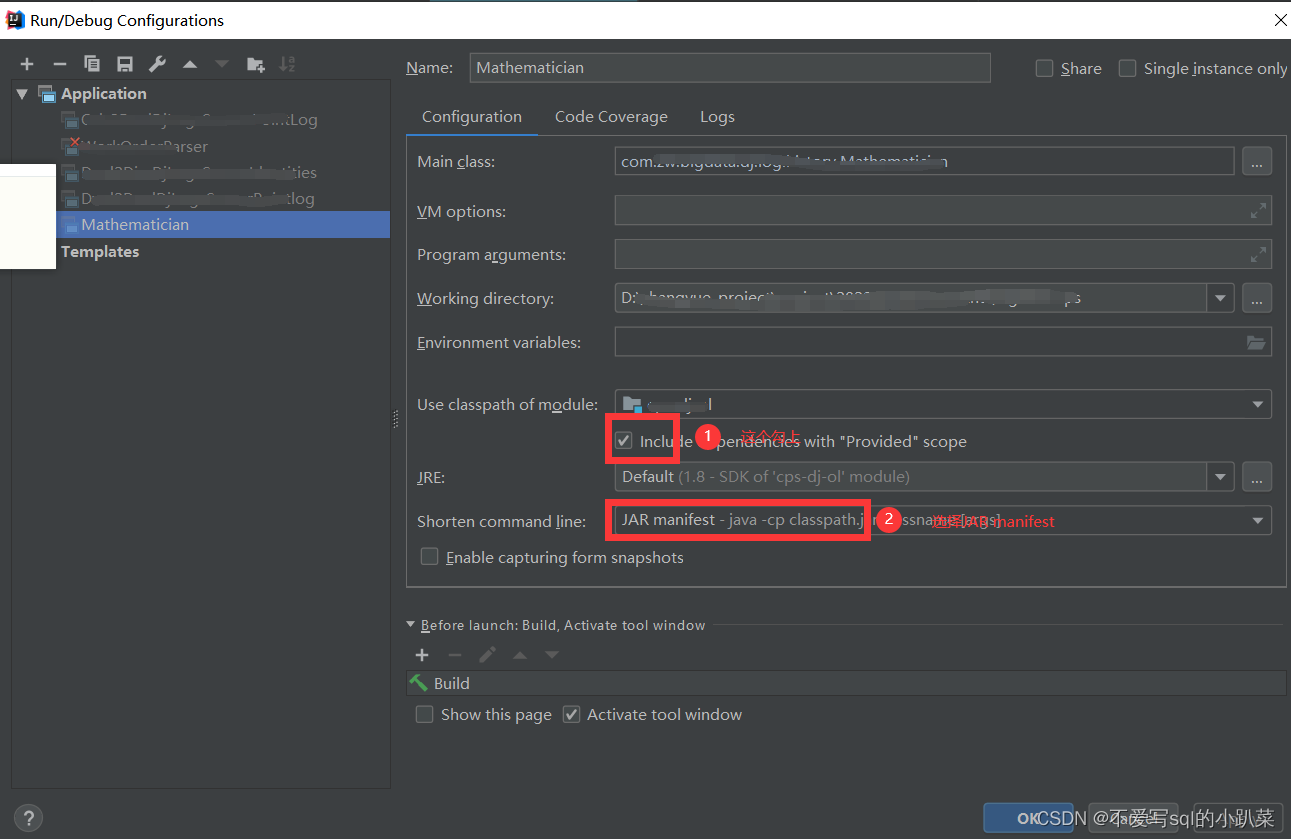Copy the Mathematician configuration icon
The height and width of the screenshot is (839, 1291).
pos(91,63)
